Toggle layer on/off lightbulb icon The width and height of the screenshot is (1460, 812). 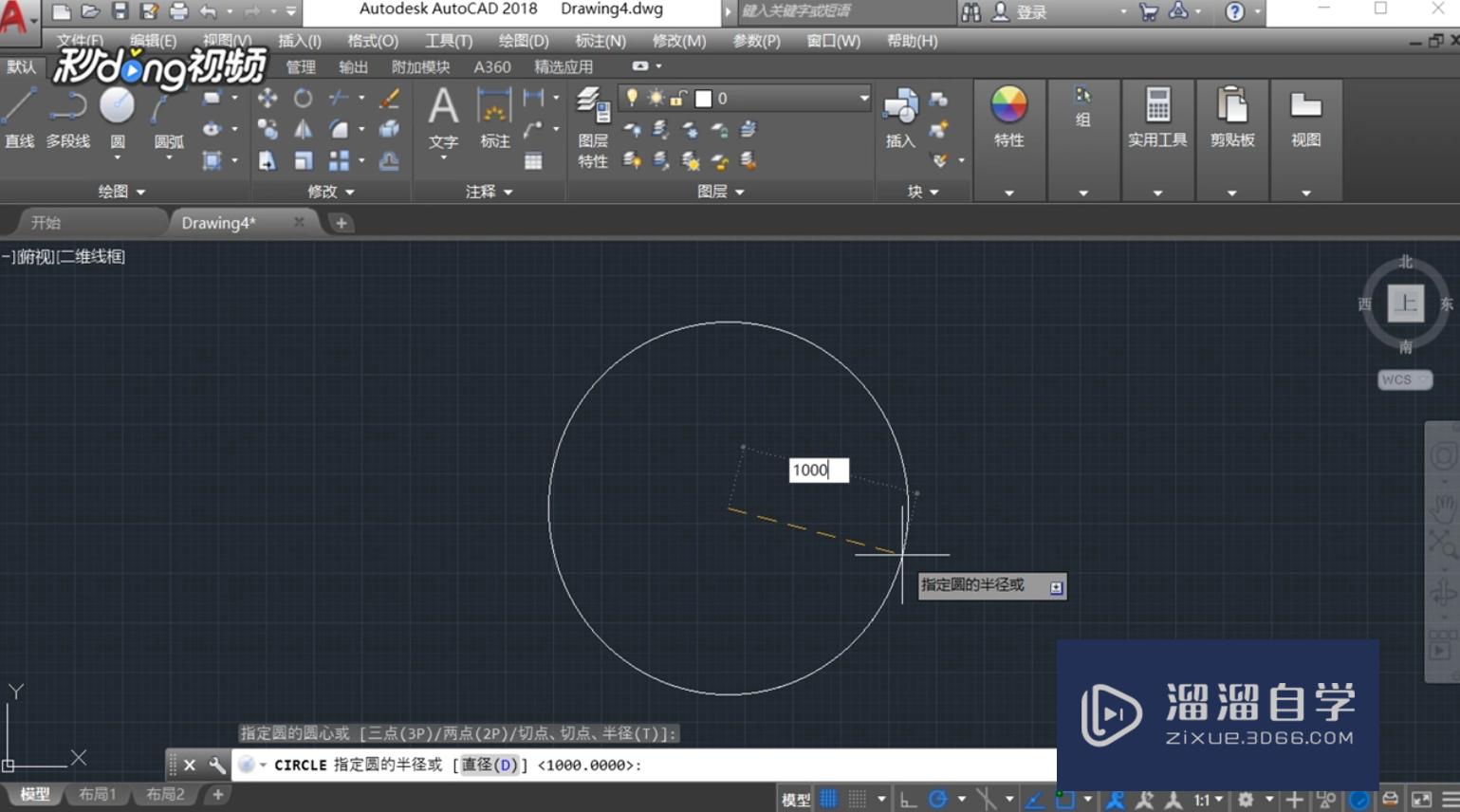coord(632,98)
